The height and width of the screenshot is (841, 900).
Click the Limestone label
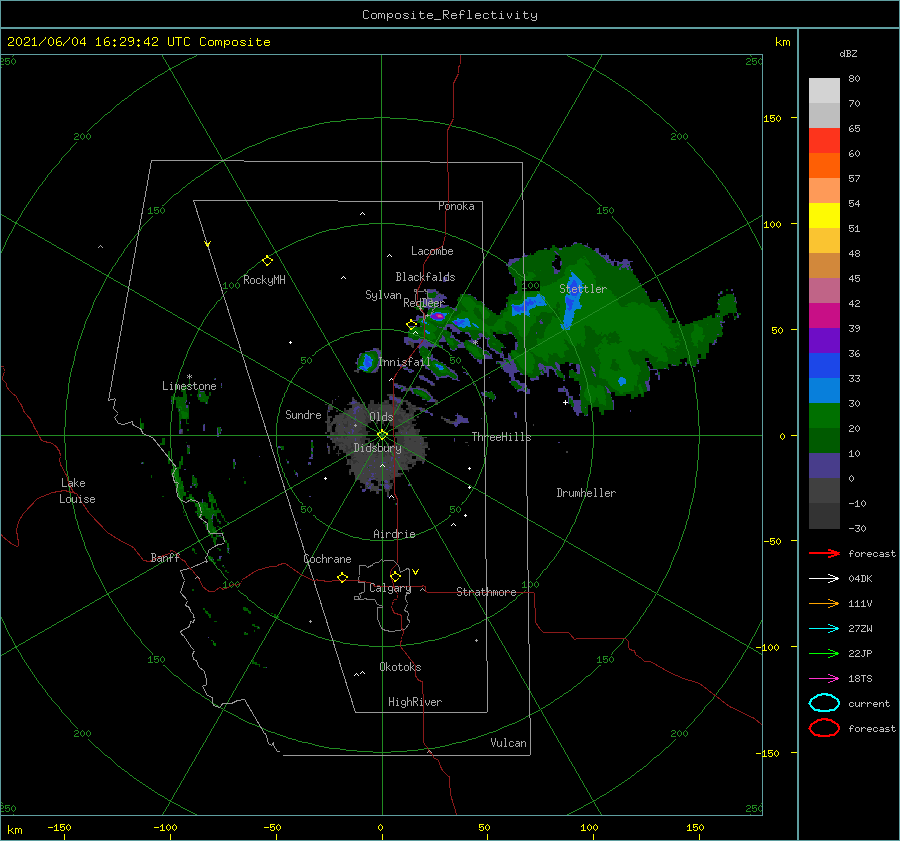[189, 386]
